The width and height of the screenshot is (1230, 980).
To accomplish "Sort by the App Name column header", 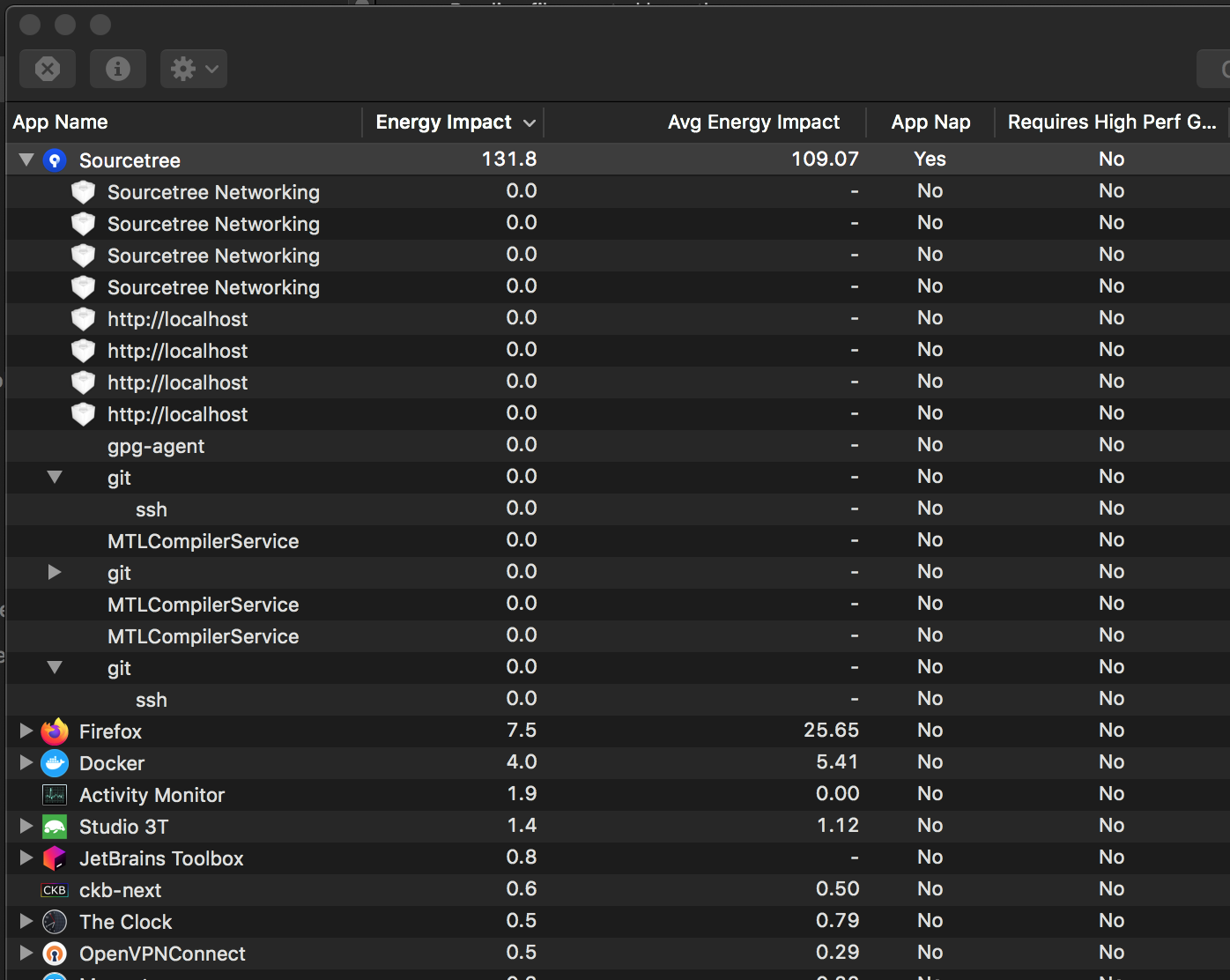I will pyautogui.click(x=184, y=122).
